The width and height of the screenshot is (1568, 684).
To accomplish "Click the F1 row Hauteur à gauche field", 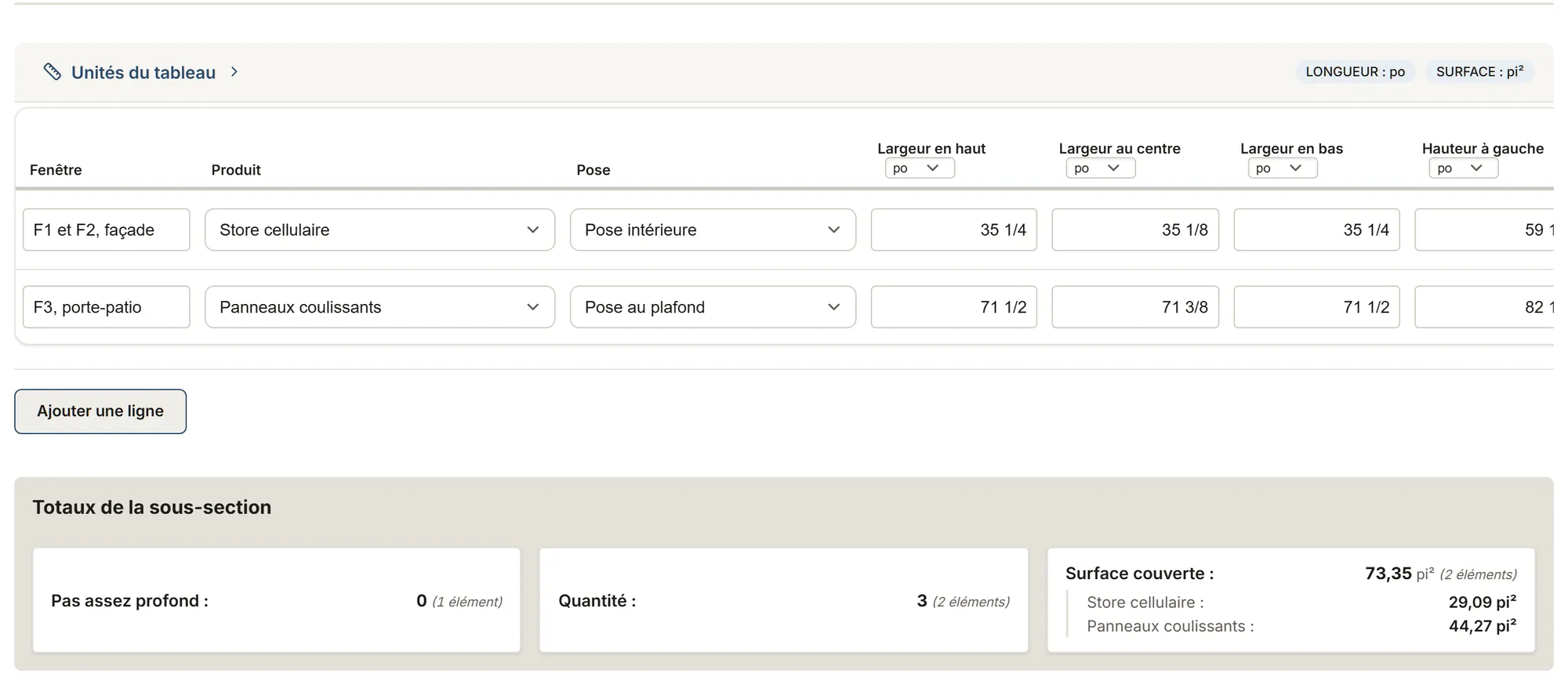I will 1484,230.
